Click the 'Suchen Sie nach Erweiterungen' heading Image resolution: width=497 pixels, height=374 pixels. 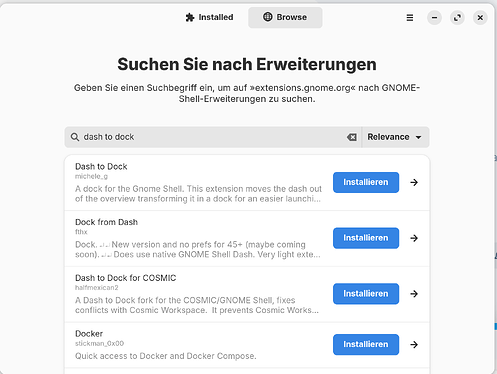tap(247, 64)
